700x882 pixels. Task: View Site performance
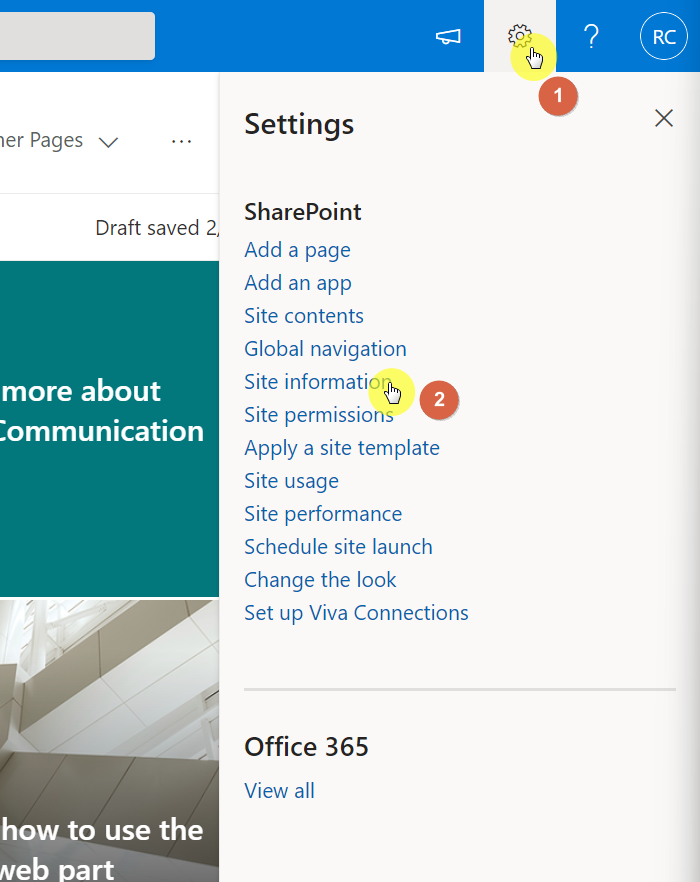pyautogui.click(x=323, y=514)
